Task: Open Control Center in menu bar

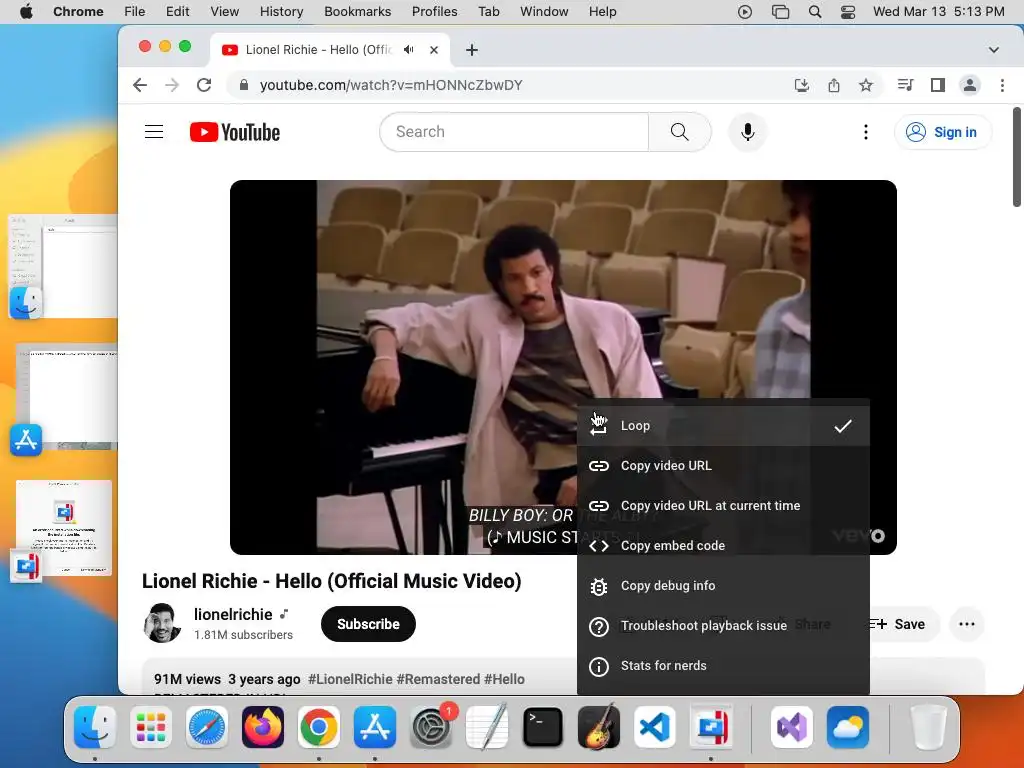Action: click(848, 12)
